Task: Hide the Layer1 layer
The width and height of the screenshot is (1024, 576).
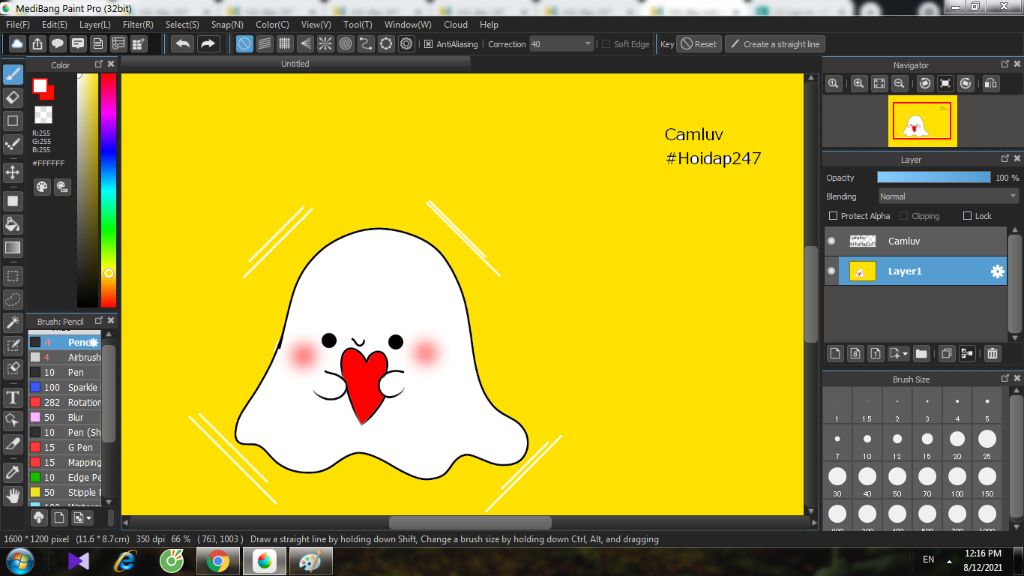Action: point(831,271)
